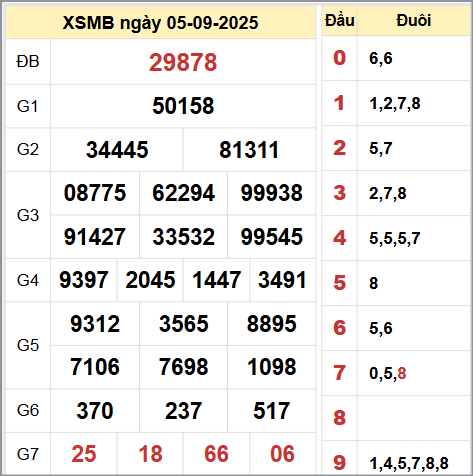The image size is (473, 476).
Task: Click the Đầu column header
Action: click(340, 20)
